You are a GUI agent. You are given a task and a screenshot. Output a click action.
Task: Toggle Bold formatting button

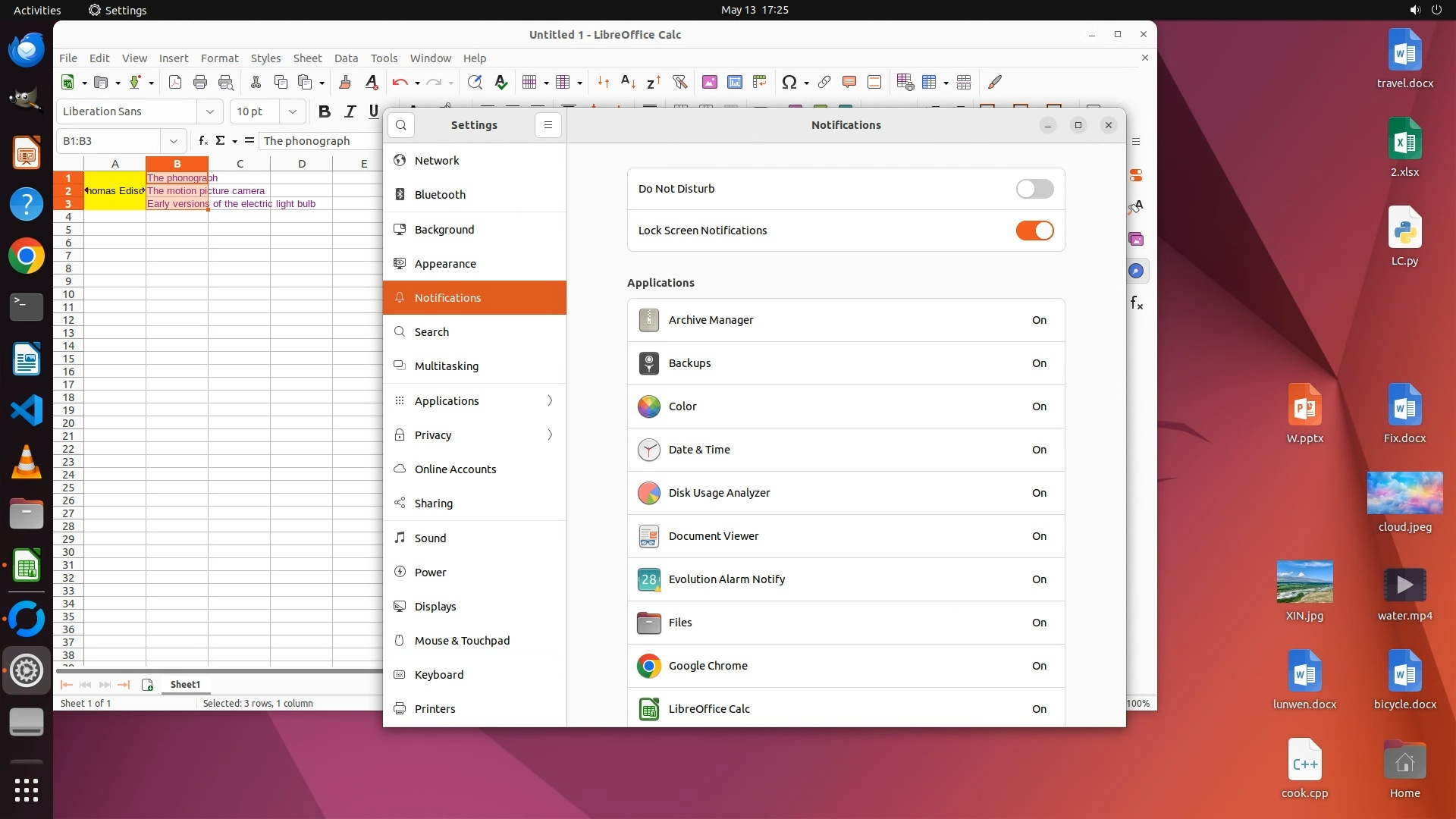pyautogui.click(x=325, y=111)
